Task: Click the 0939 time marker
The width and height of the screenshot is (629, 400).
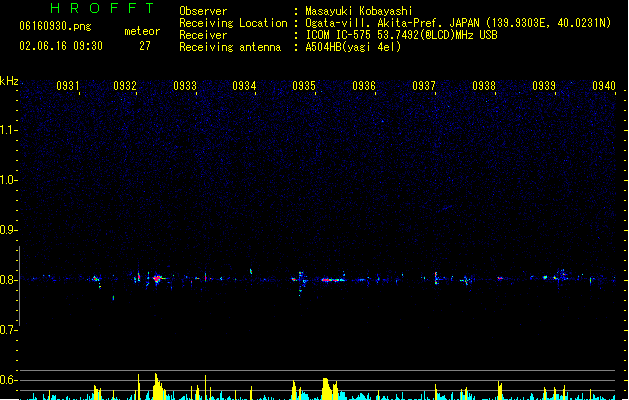Action: tap(544, 86)
